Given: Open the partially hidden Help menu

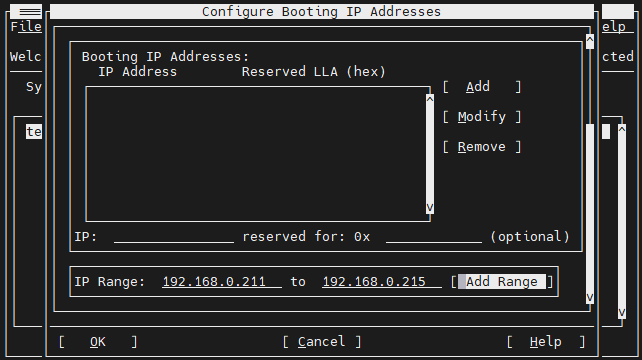Looking at the screenshot, I should coord(614,27).
